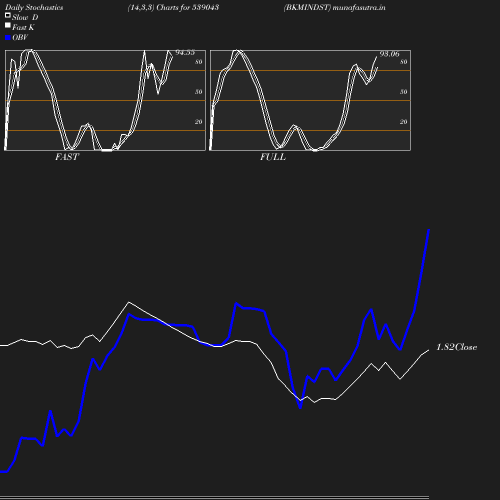
Task: Click the '(BKMINDST) munafasutra.in' text
Action: point(334,7)
